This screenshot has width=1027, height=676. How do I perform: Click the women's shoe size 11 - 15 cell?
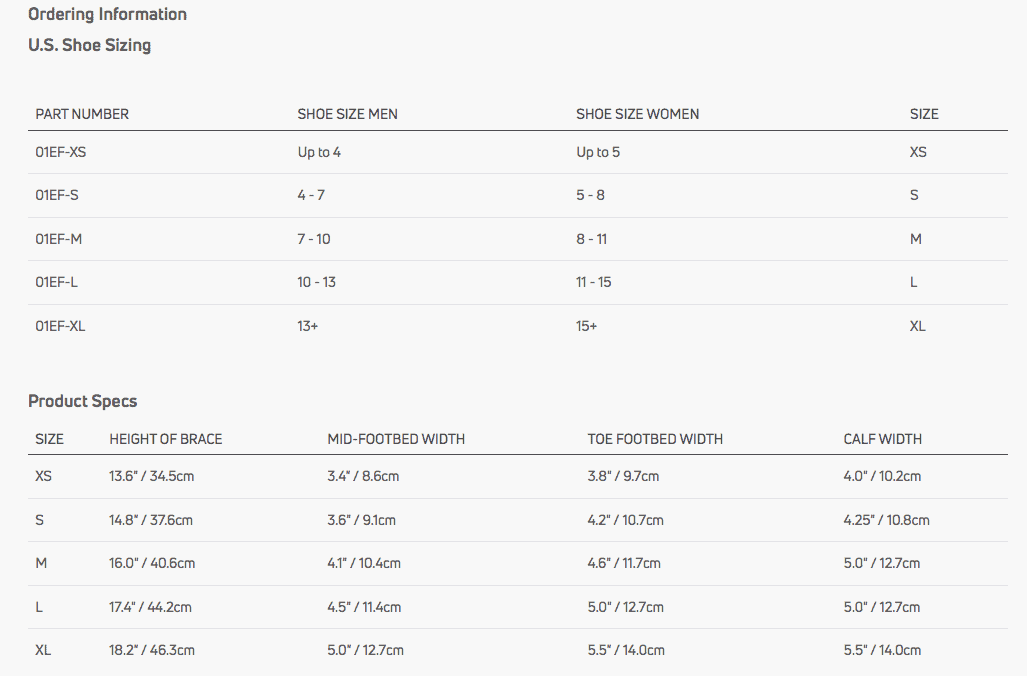pyautogui.click(x=593, y=282)
